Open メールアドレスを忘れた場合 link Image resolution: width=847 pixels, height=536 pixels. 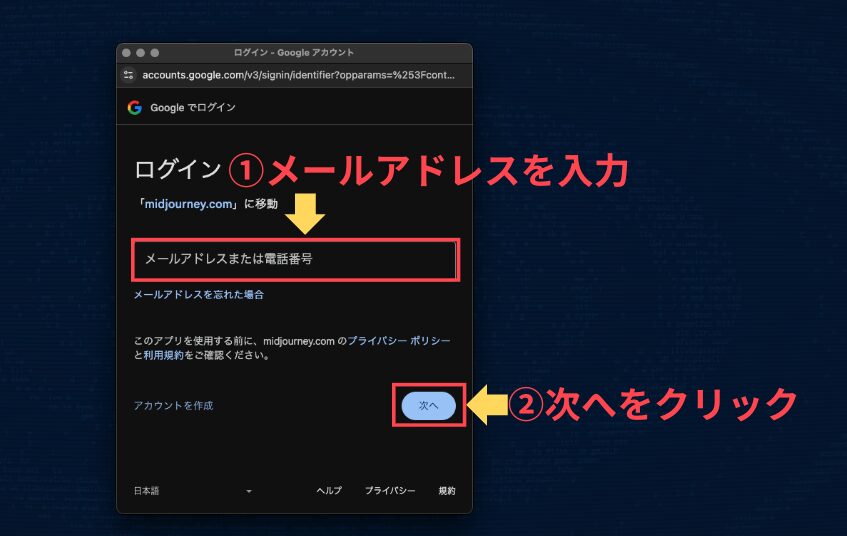pos(198,295)
